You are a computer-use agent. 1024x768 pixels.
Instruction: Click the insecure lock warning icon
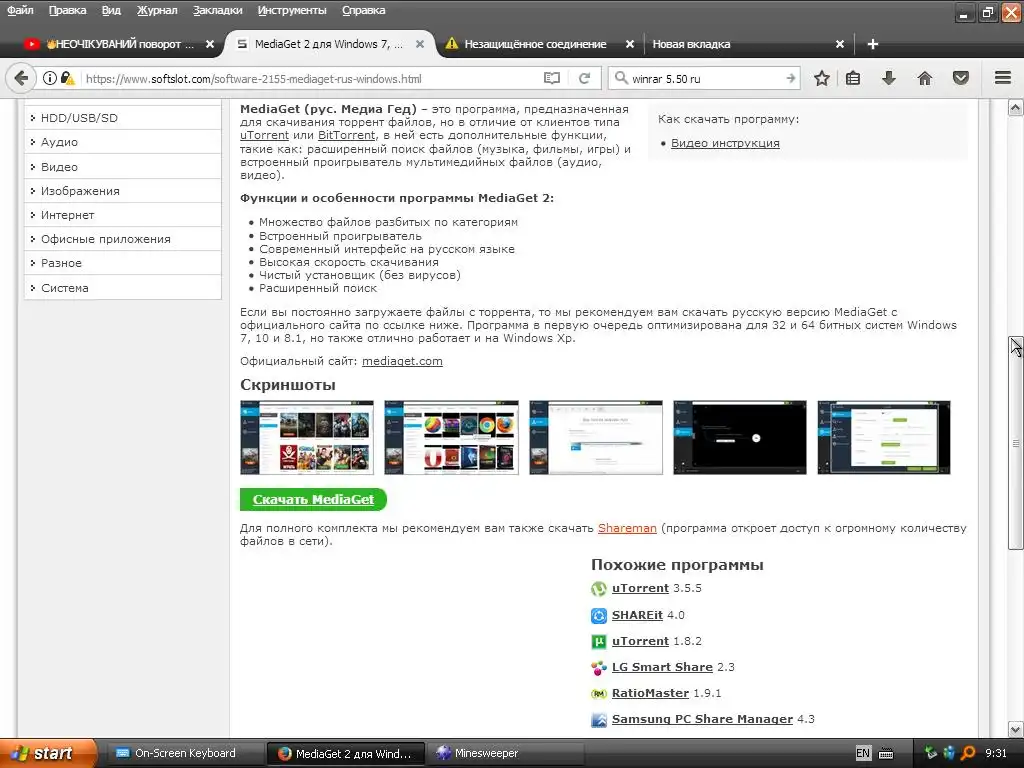coord(67,78)
